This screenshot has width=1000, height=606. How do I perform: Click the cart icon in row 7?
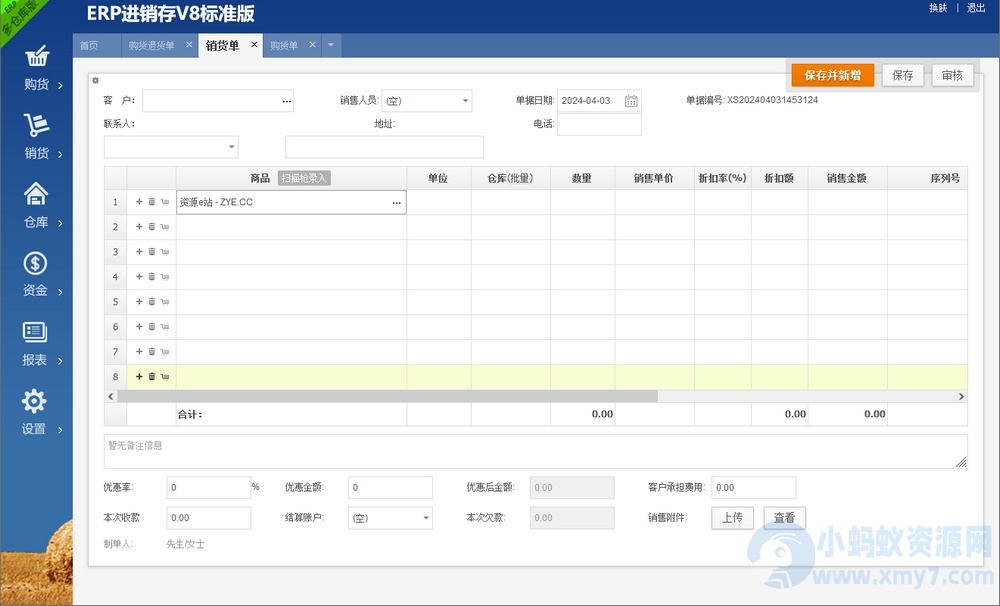pos(165,351)
